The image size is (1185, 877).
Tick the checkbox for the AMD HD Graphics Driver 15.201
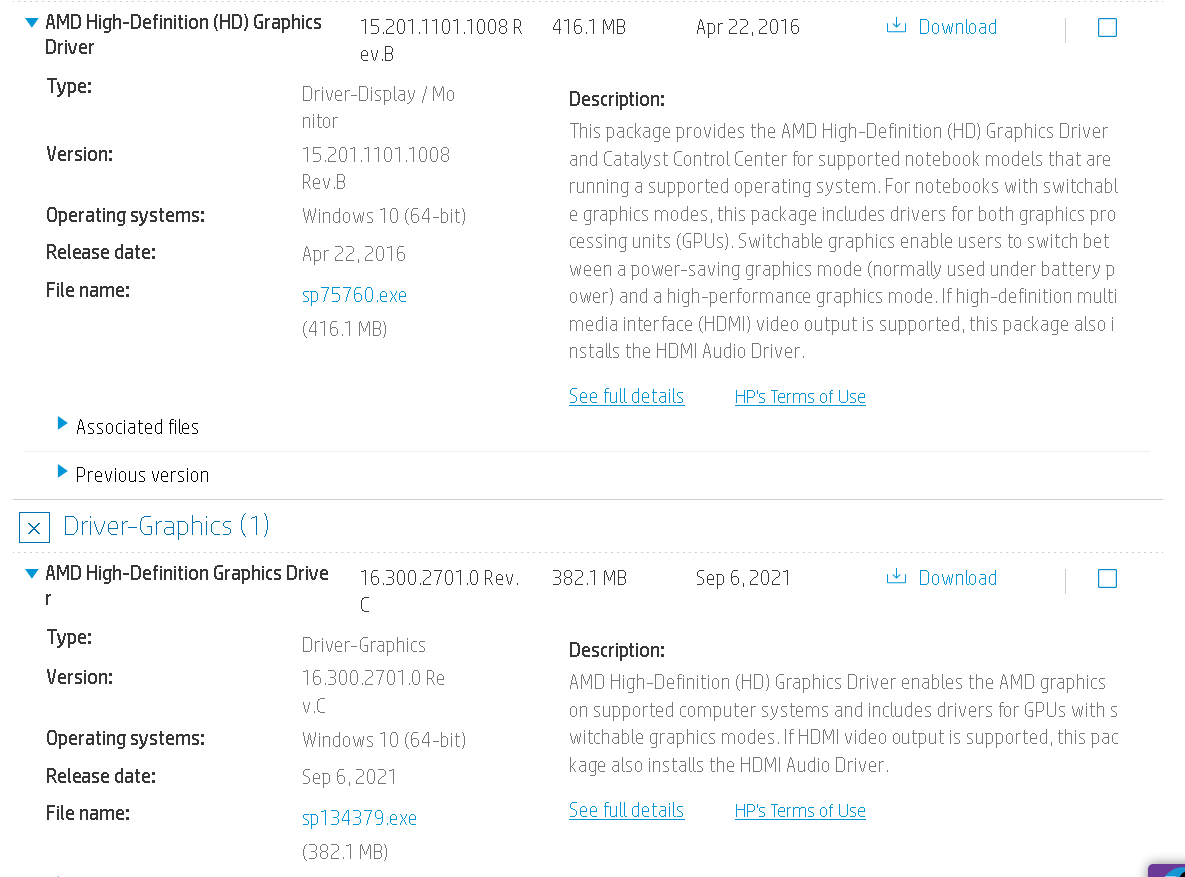pos(1107,28)
